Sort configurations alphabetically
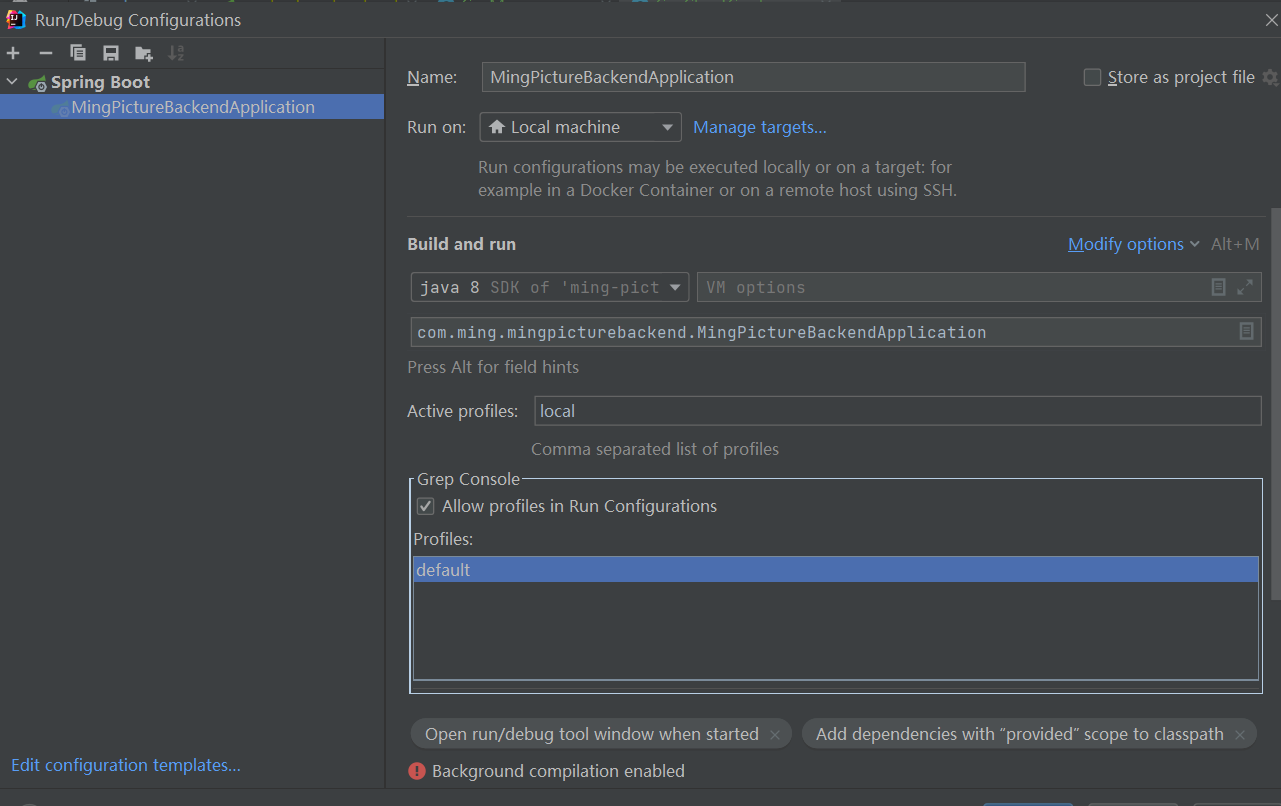The height and width of the screenshot is (806, 1281). tap(176, 53)
